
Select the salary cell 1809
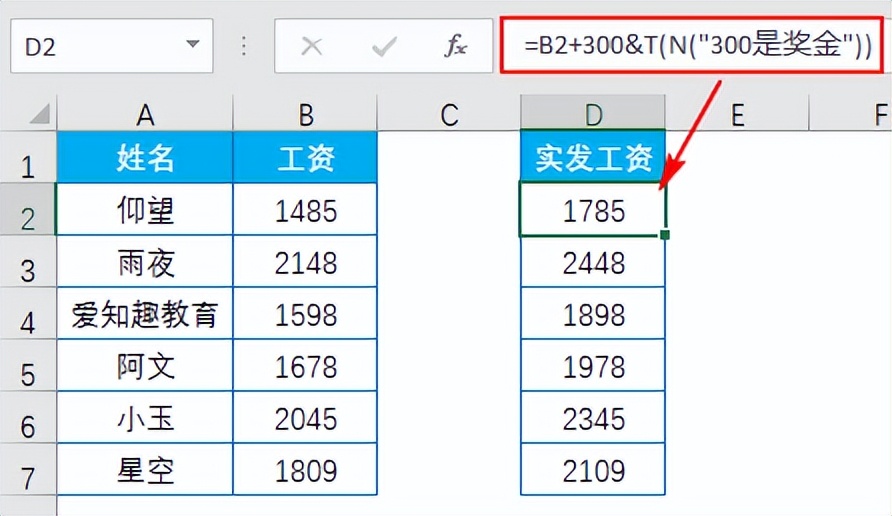point(305,469)
